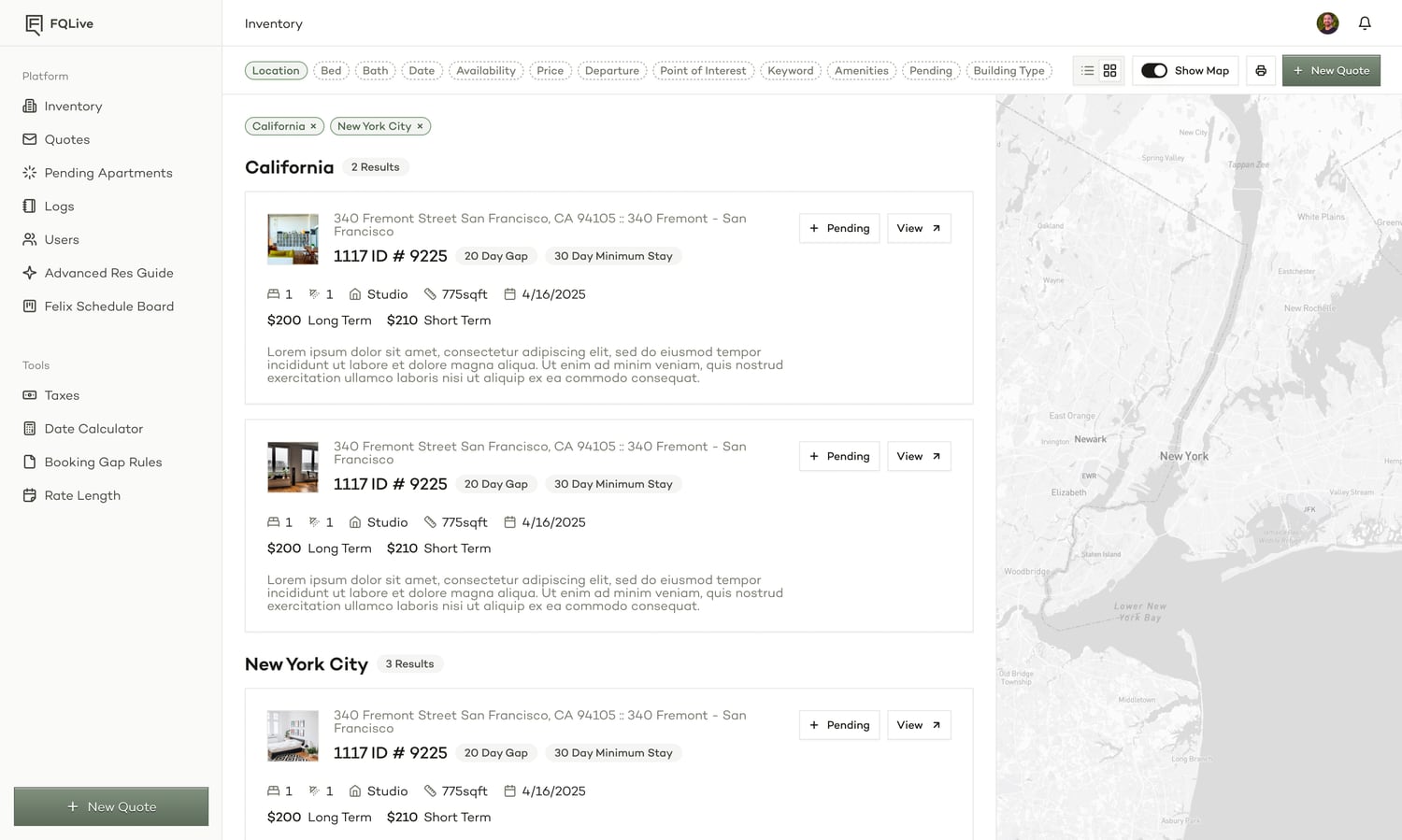This screenshot has width=1402, height=840.
Task: Open Felix Schedule Board
Action: coord(98,306)
